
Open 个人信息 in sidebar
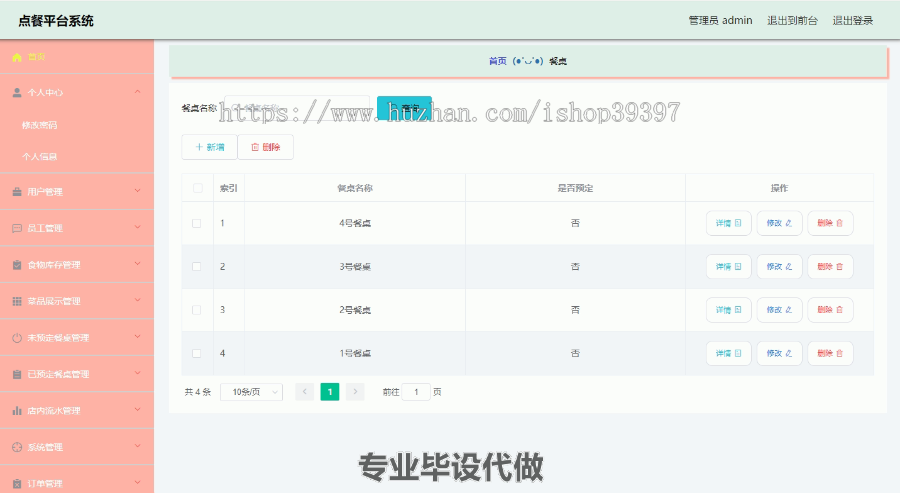(40, 156)
